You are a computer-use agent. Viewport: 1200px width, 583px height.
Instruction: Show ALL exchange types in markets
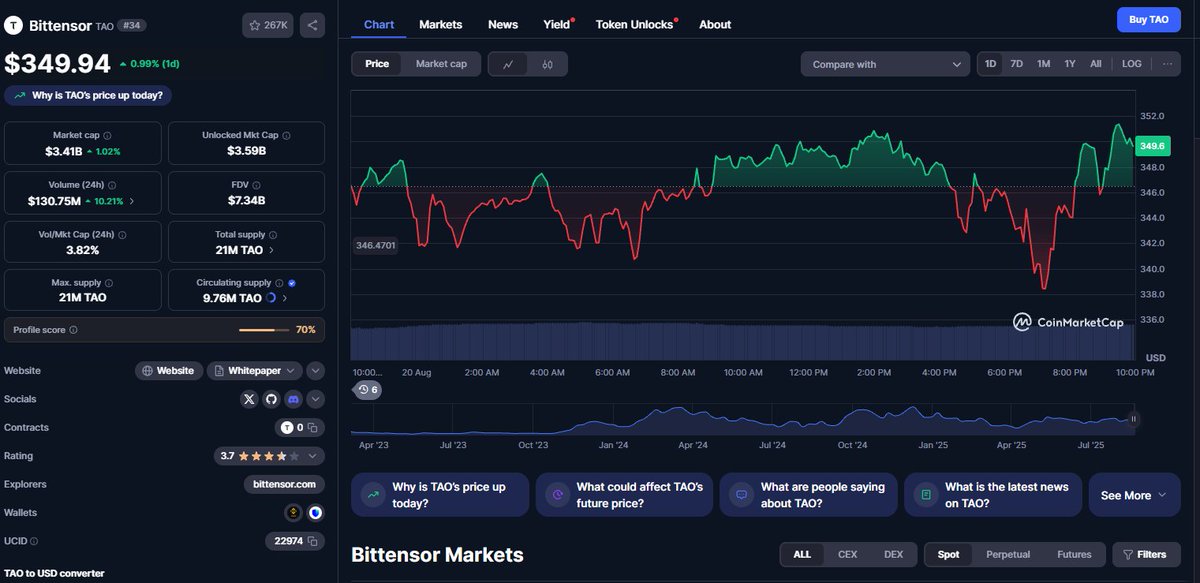802,554
